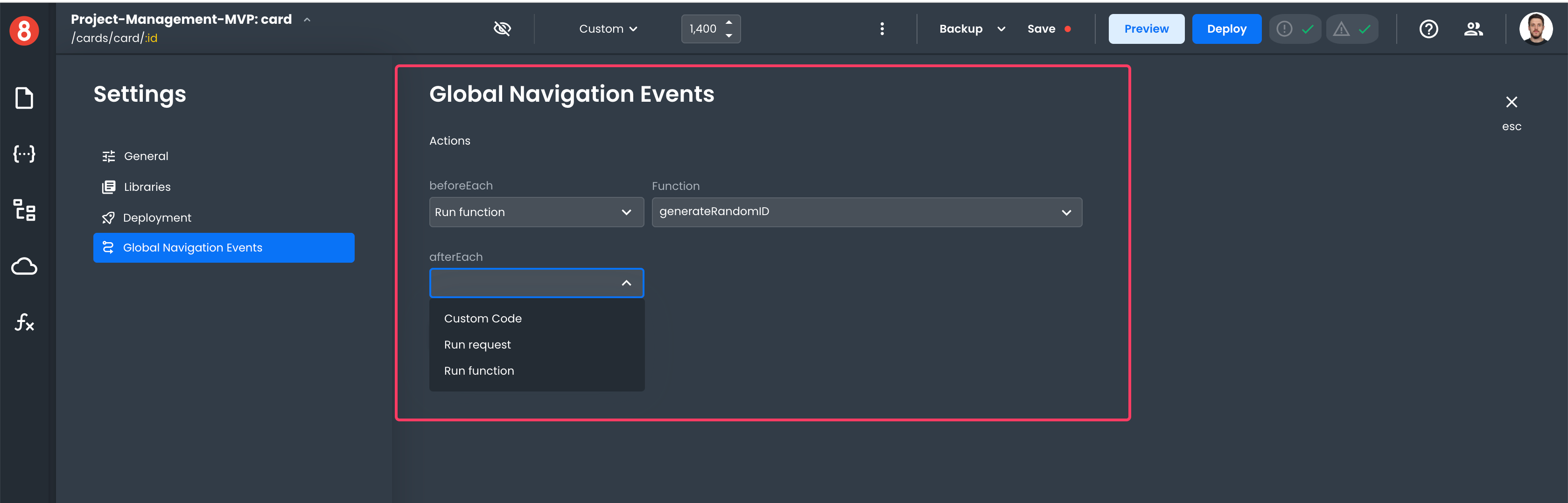1568x503 pixels.
Task: Open the component tree icon in sidebar
Action: pyautogui.click(x=24, y=210)
